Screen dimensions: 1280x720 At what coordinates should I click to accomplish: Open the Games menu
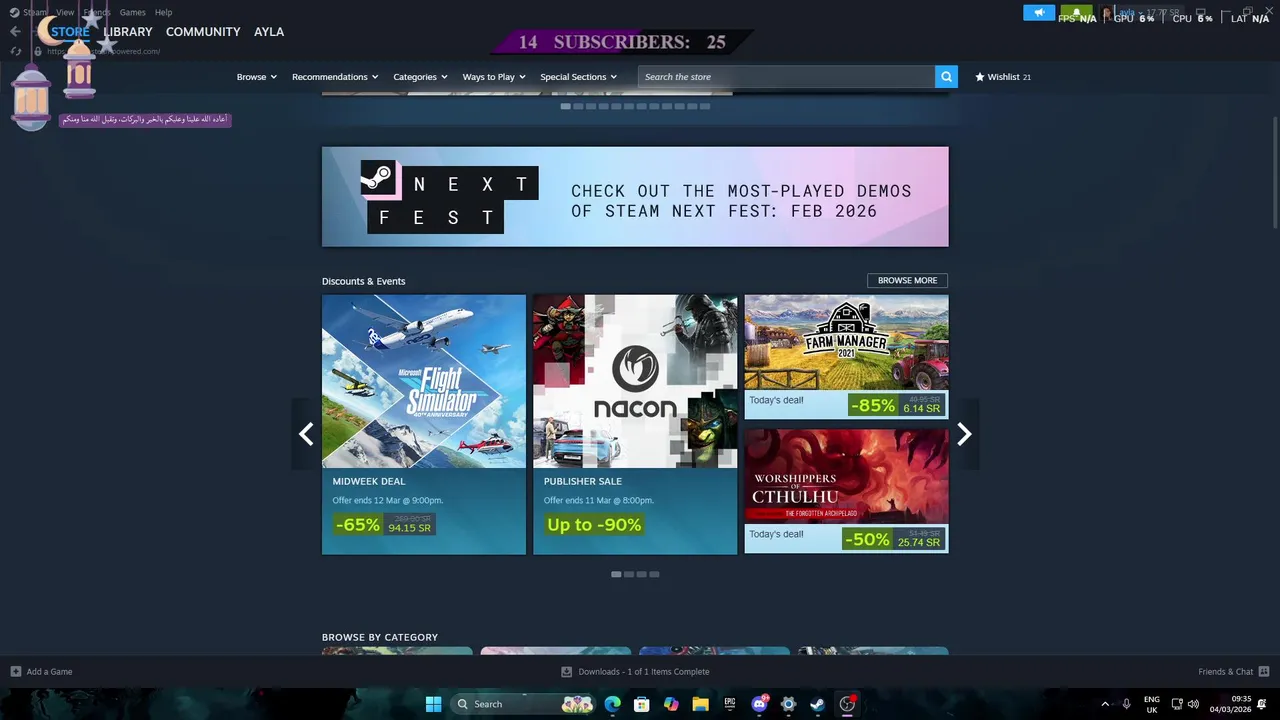tap(132, 12)
